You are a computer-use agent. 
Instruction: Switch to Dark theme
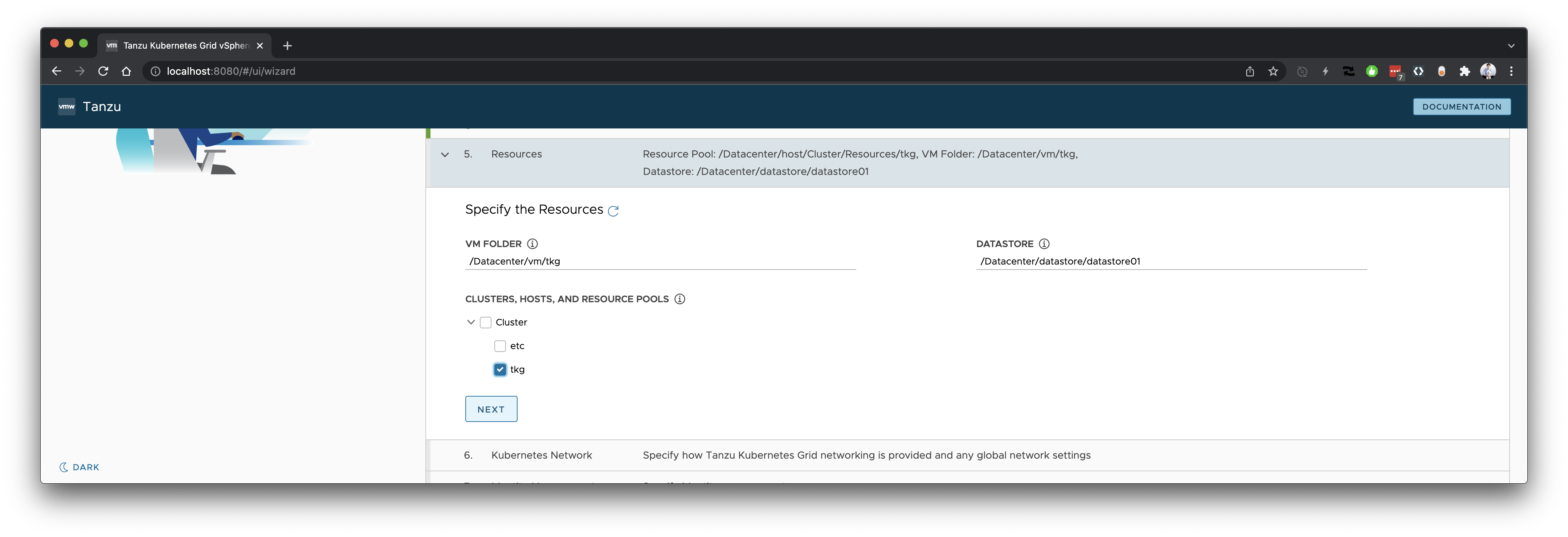click(x=79, y=467)
